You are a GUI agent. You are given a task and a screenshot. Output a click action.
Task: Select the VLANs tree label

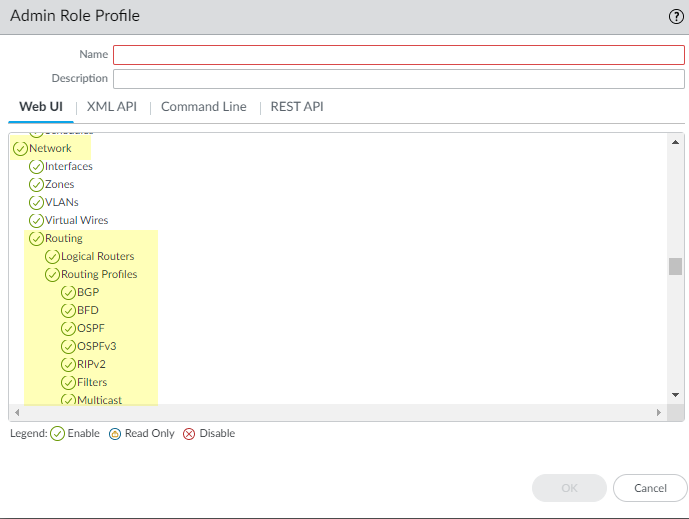point(62,203)
